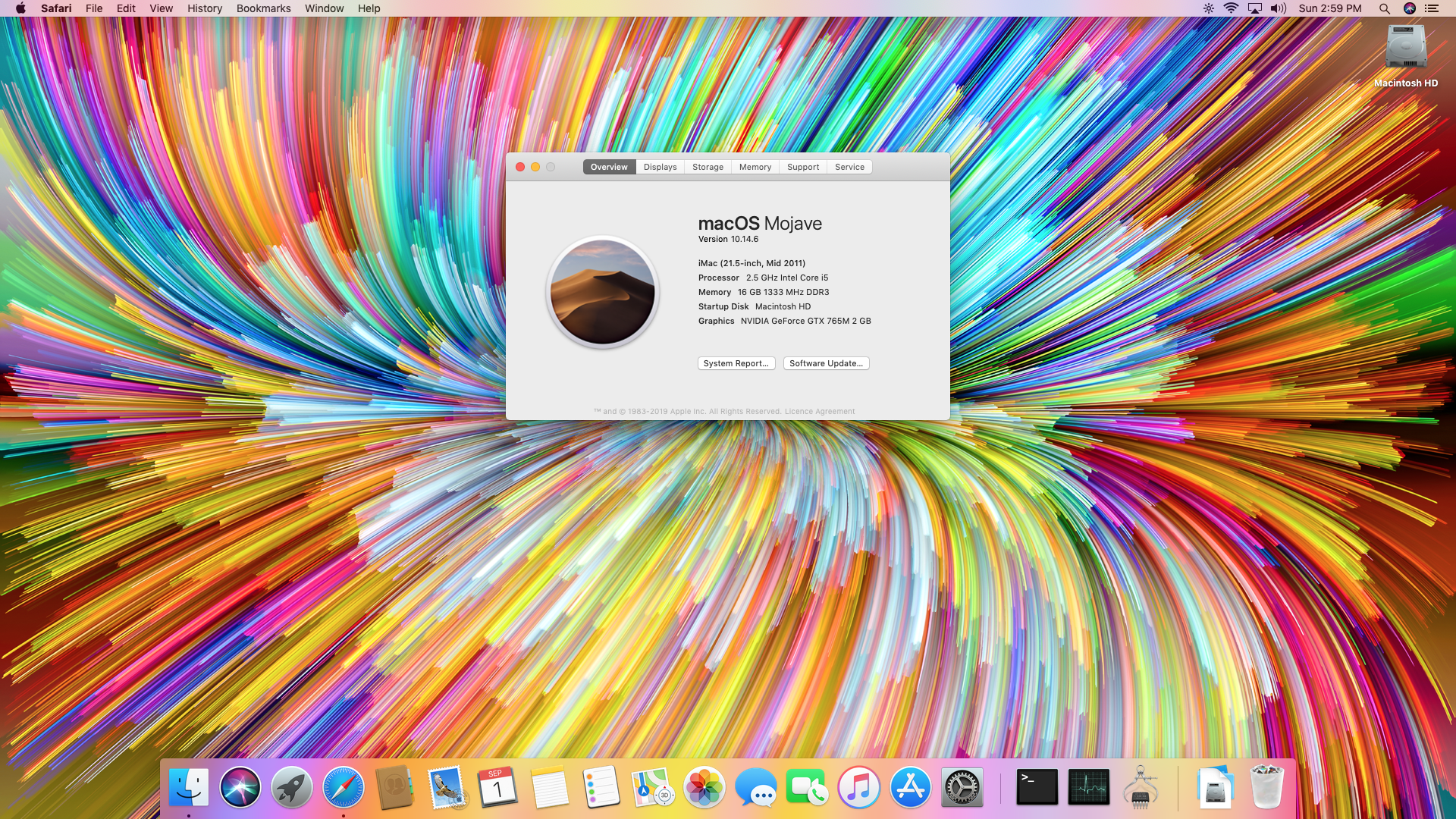Open volume control in menu bar
The height and width of the screenshot is (819, 1456).
coord(1279,8)
